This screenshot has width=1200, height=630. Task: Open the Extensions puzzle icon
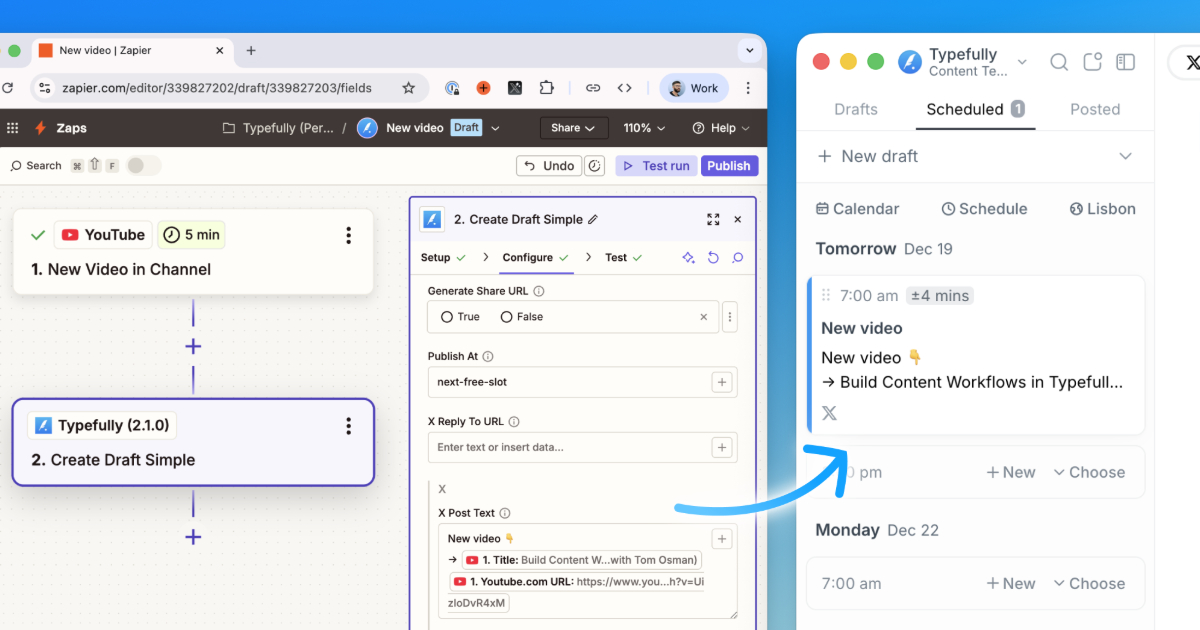pos(546,88)
